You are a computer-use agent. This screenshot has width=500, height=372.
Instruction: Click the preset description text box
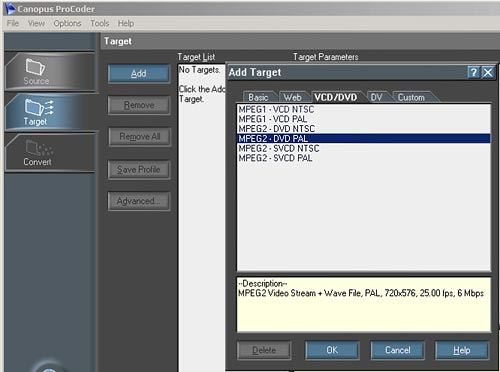[x=363, y=304]
